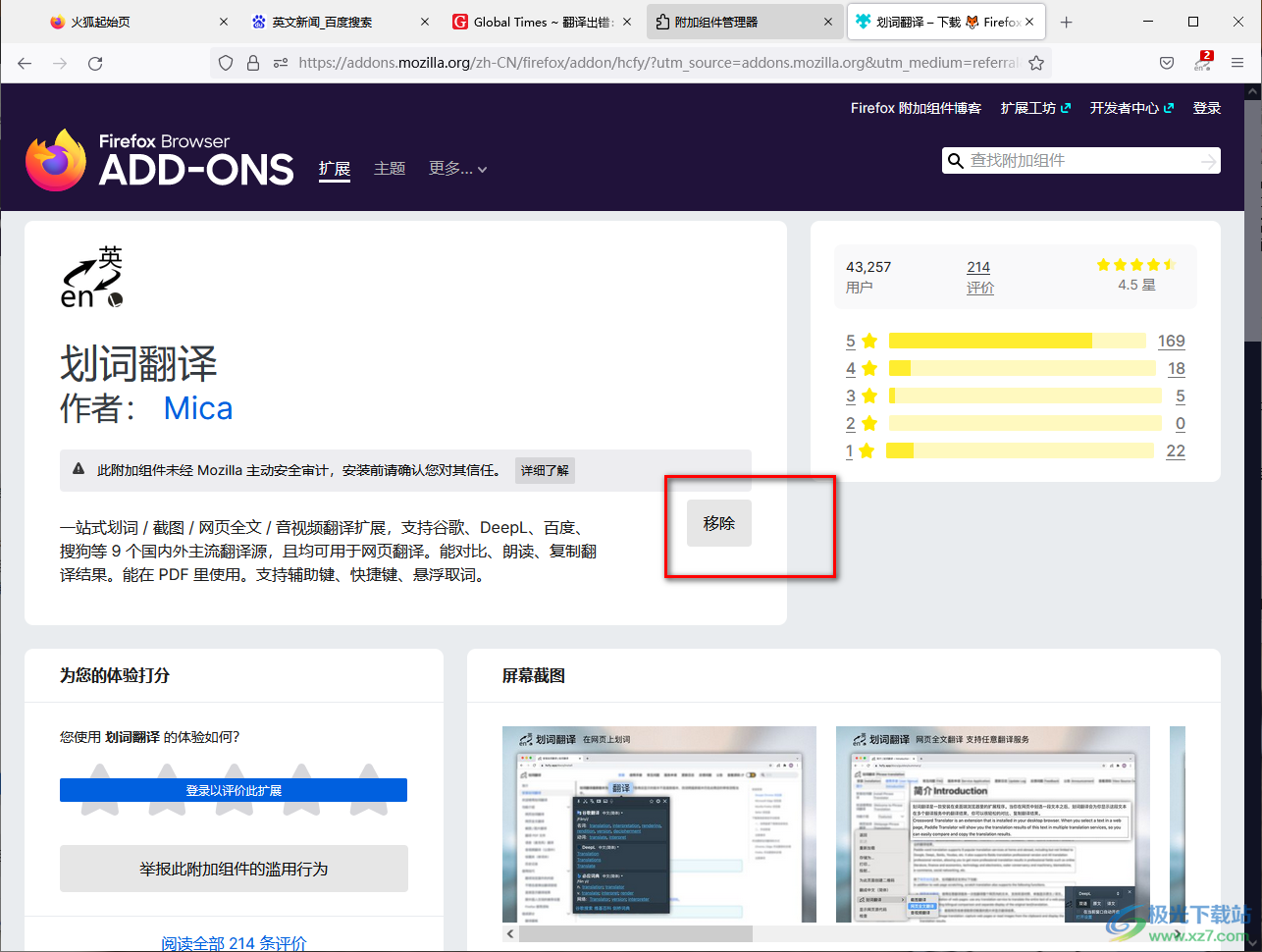Open the 网页全文翻译 screenshot thumbnail
This screenshot has width=1262, height=952.
(993, 824)
